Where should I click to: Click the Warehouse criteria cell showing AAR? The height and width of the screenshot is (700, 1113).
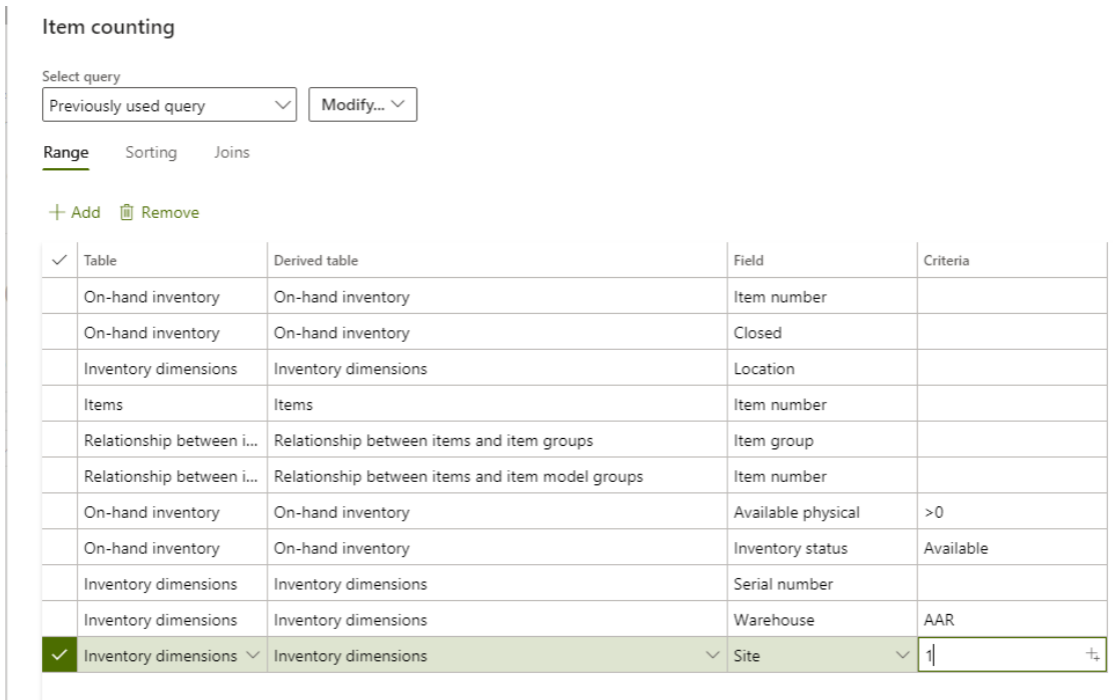pyautogui.click(x=1010, y=620)
